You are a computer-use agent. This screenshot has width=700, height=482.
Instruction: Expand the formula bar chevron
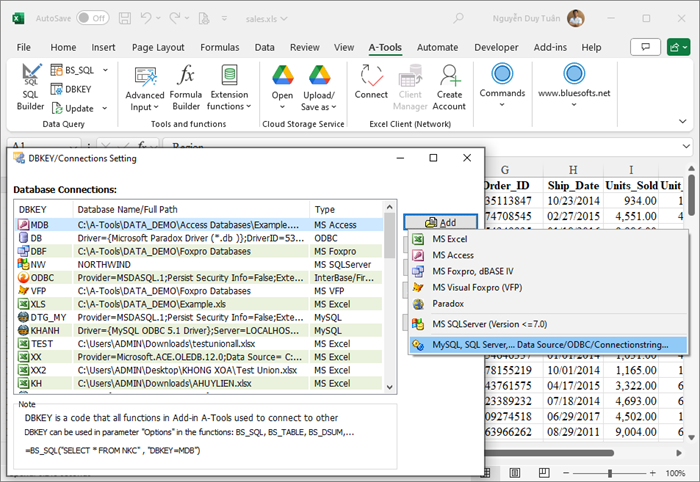point(686,146)
